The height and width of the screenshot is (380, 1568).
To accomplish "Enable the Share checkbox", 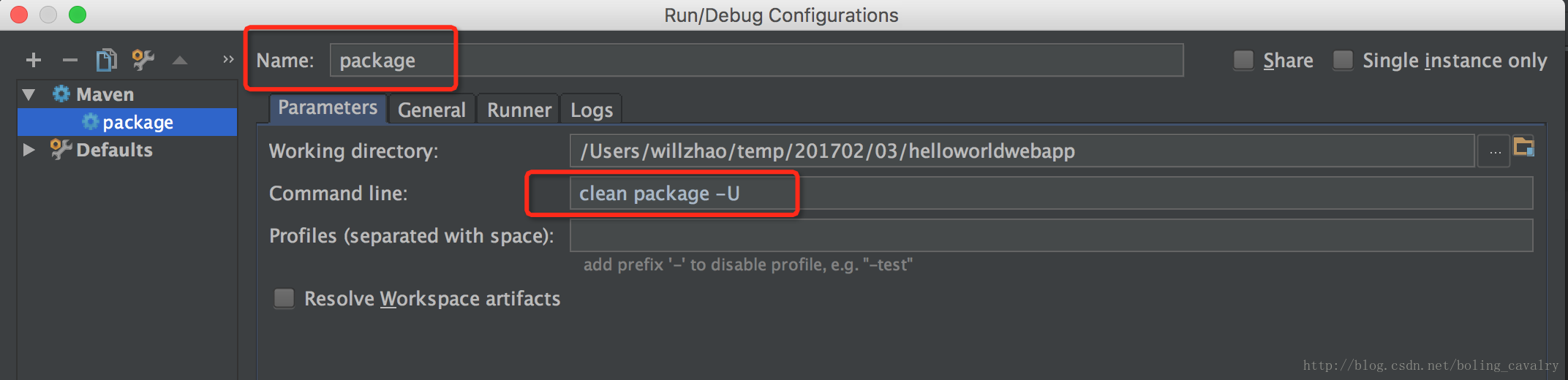I will [x=1243, y=60].
